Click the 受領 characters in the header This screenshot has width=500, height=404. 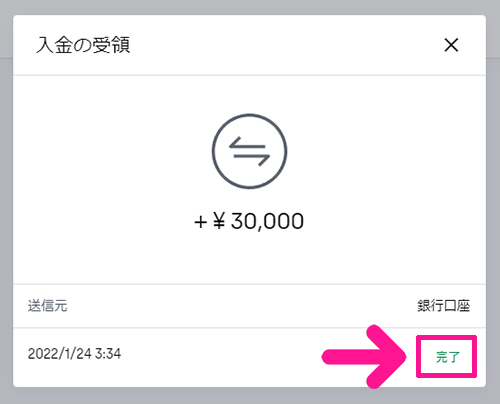(111, 45)
